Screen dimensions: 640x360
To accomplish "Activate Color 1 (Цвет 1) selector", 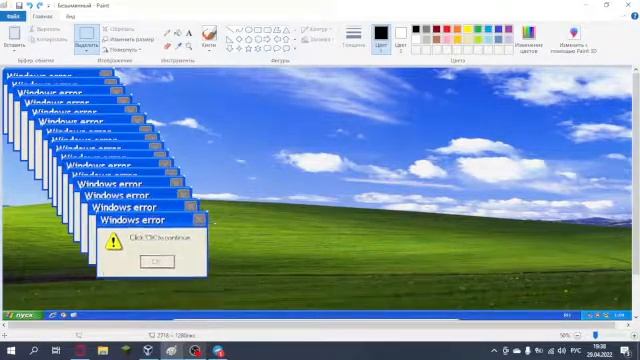I will tap(381, 39).
